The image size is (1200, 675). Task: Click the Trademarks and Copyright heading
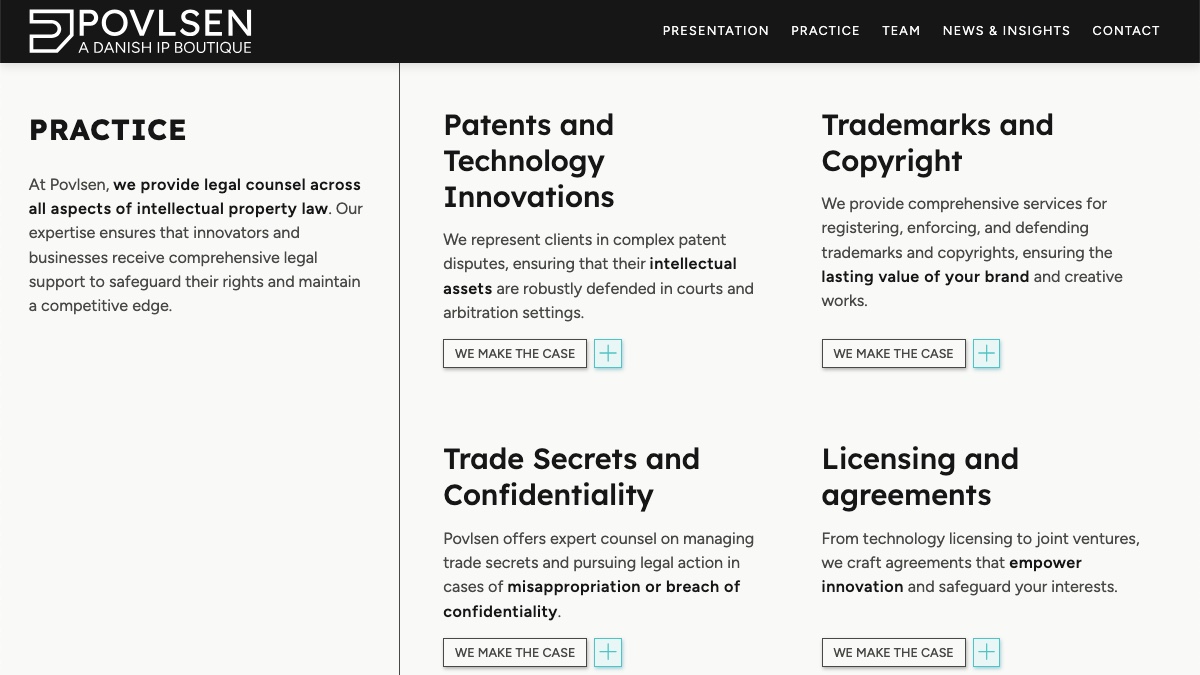pos(938,143)
